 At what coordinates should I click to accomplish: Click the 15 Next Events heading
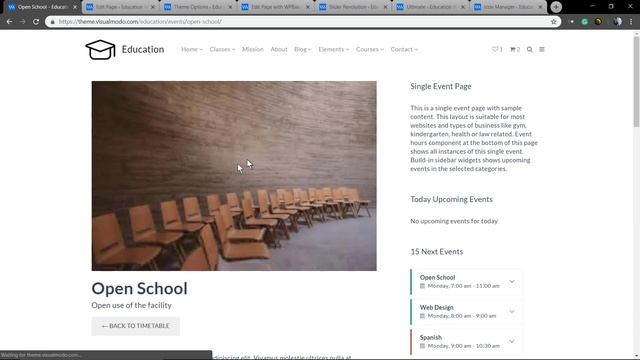click(x=437, y=252)
